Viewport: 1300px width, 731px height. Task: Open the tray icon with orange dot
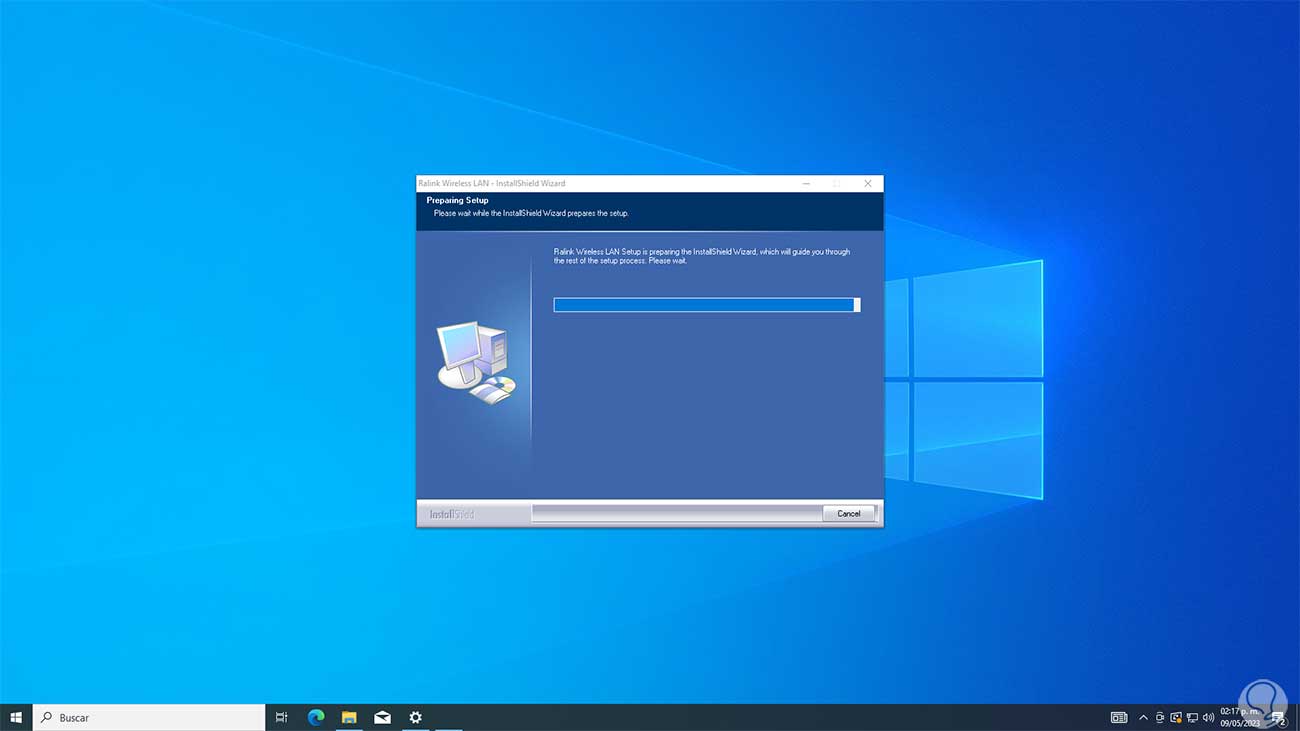pos(1176,717)
